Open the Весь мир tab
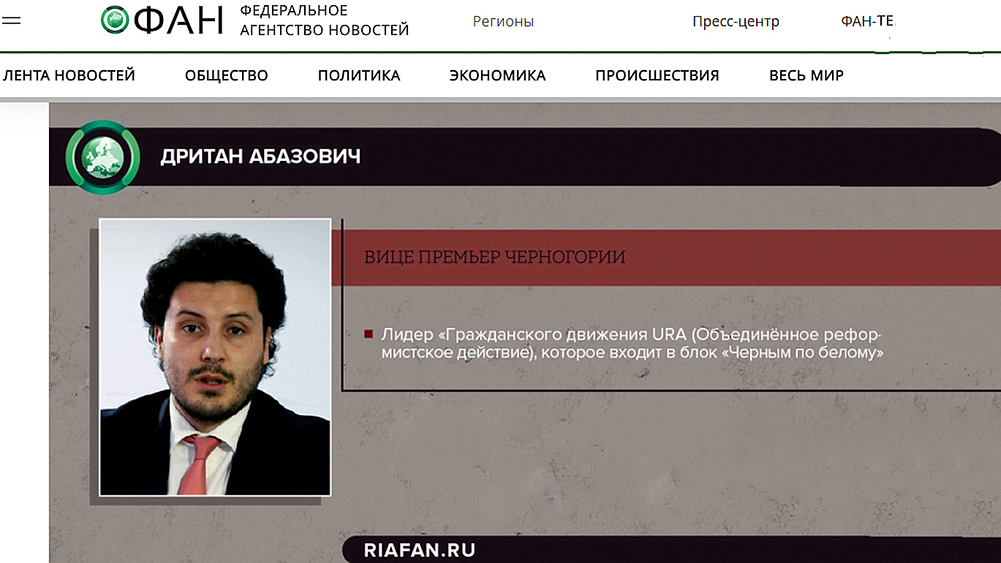This screenshot has width=1001, height=563. point(806,75)
